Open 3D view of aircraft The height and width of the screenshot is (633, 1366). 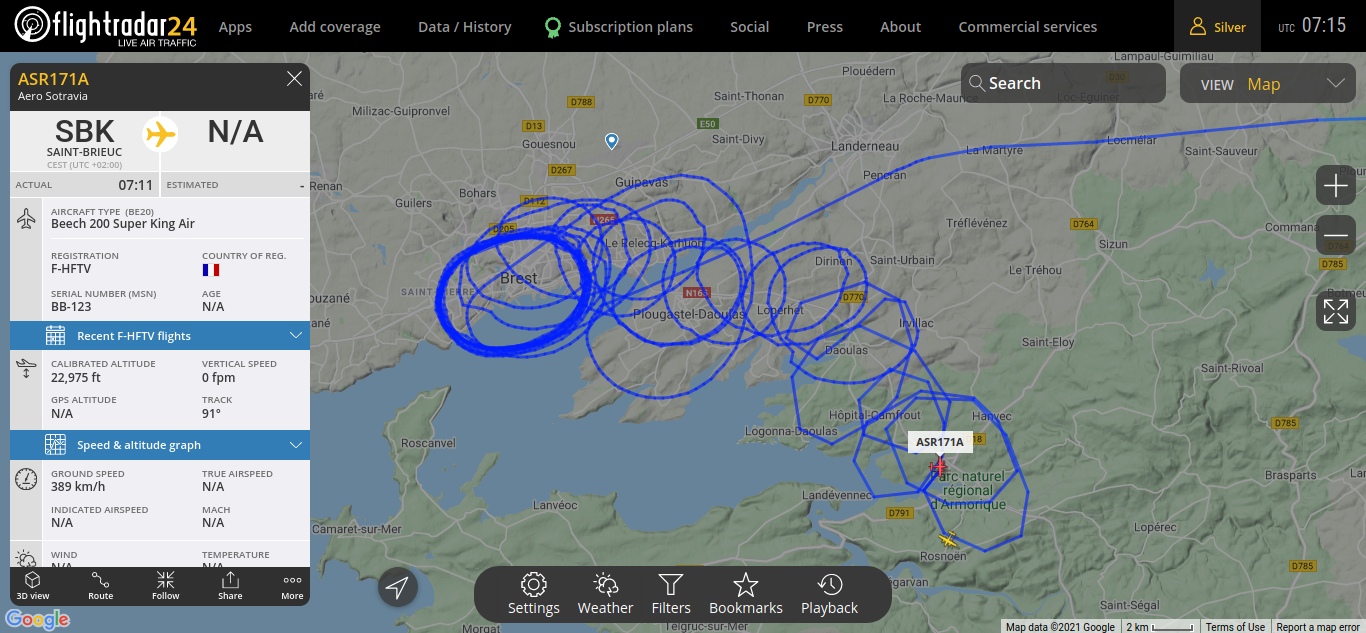[x=32, y=586]
